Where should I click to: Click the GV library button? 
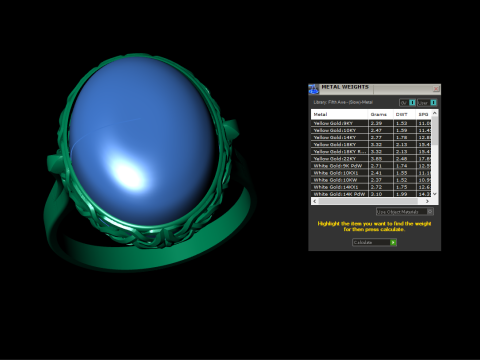pyautogui.click(x=407, y=103)
